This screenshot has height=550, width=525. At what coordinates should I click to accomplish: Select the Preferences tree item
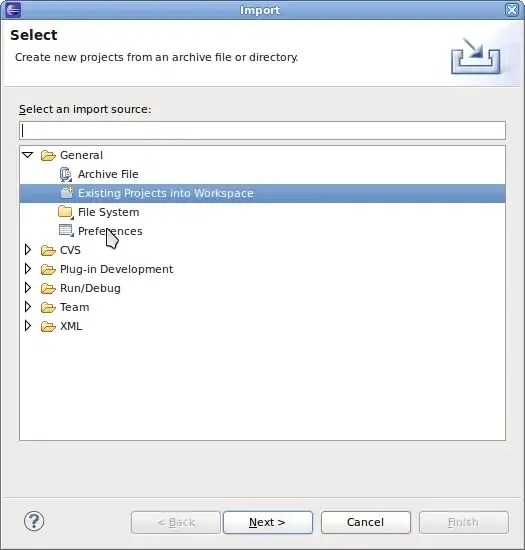tap(110, 231)
